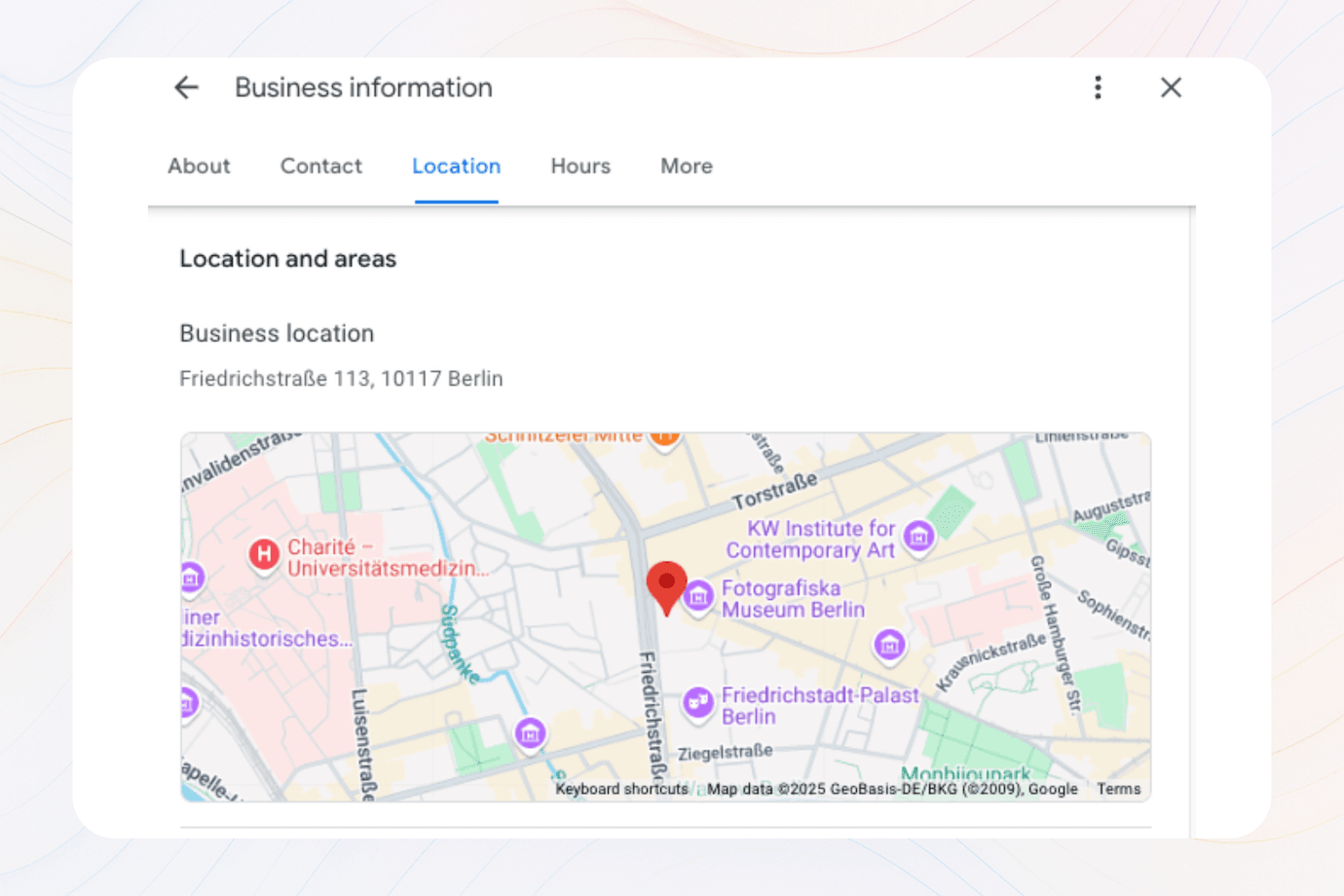Click the red location pin on the map

click(x=666, y=587)
